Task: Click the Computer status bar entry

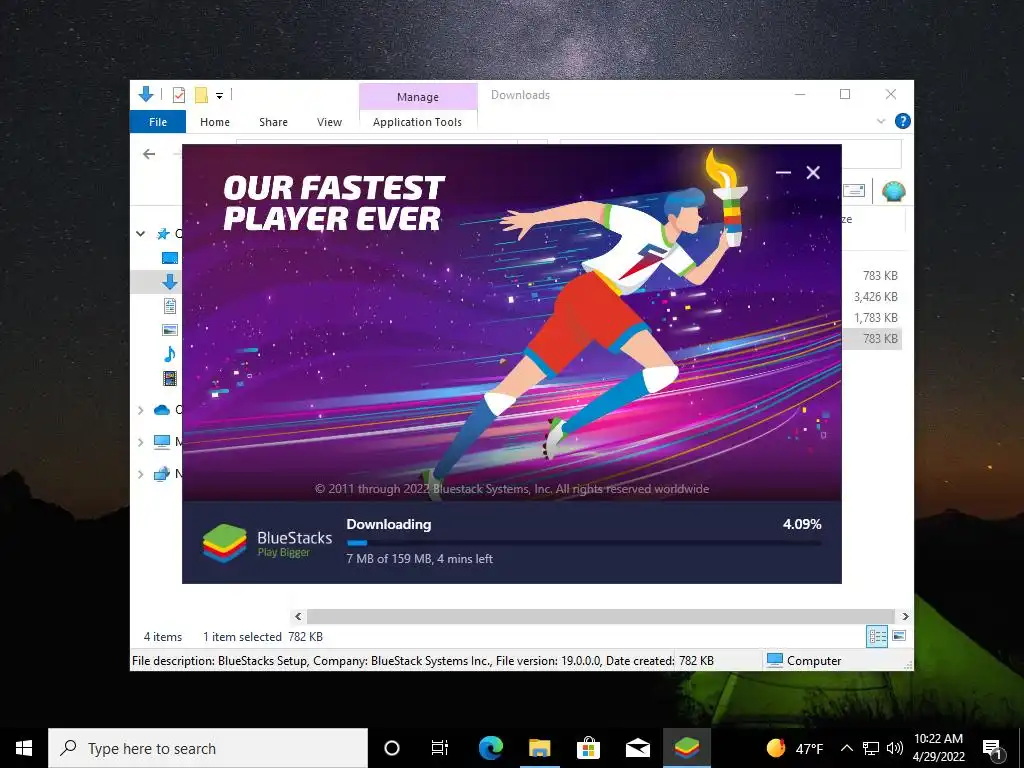Action: (x=804, y=660)
